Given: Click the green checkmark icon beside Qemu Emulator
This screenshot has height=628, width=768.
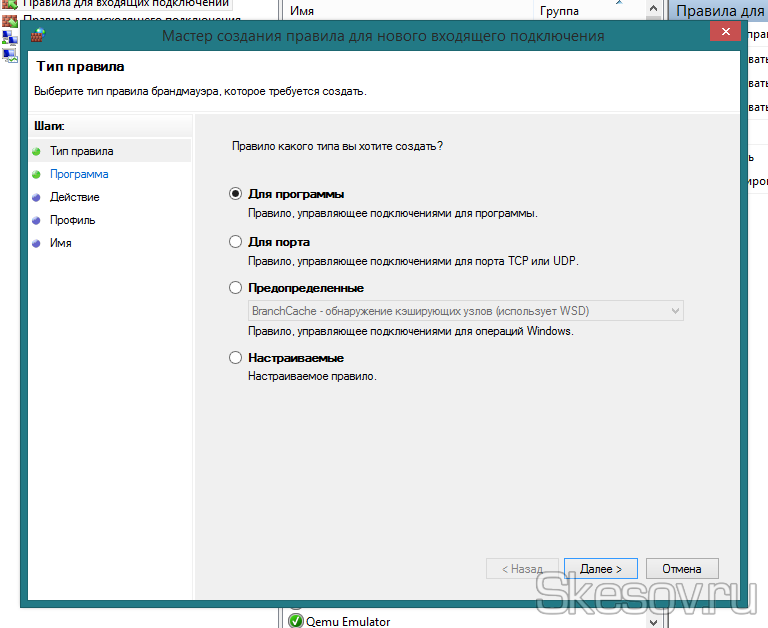Looking at the screenshot, I should click(x=295, y=621).
